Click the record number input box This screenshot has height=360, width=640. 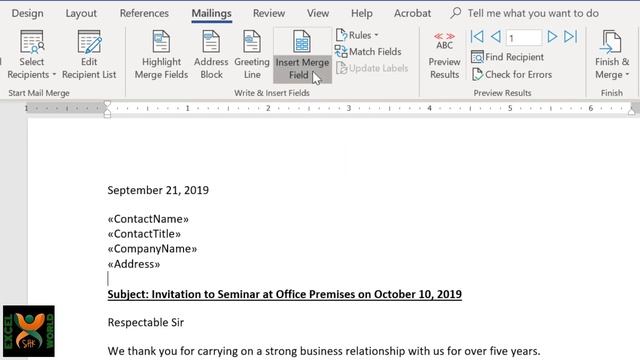524,38
